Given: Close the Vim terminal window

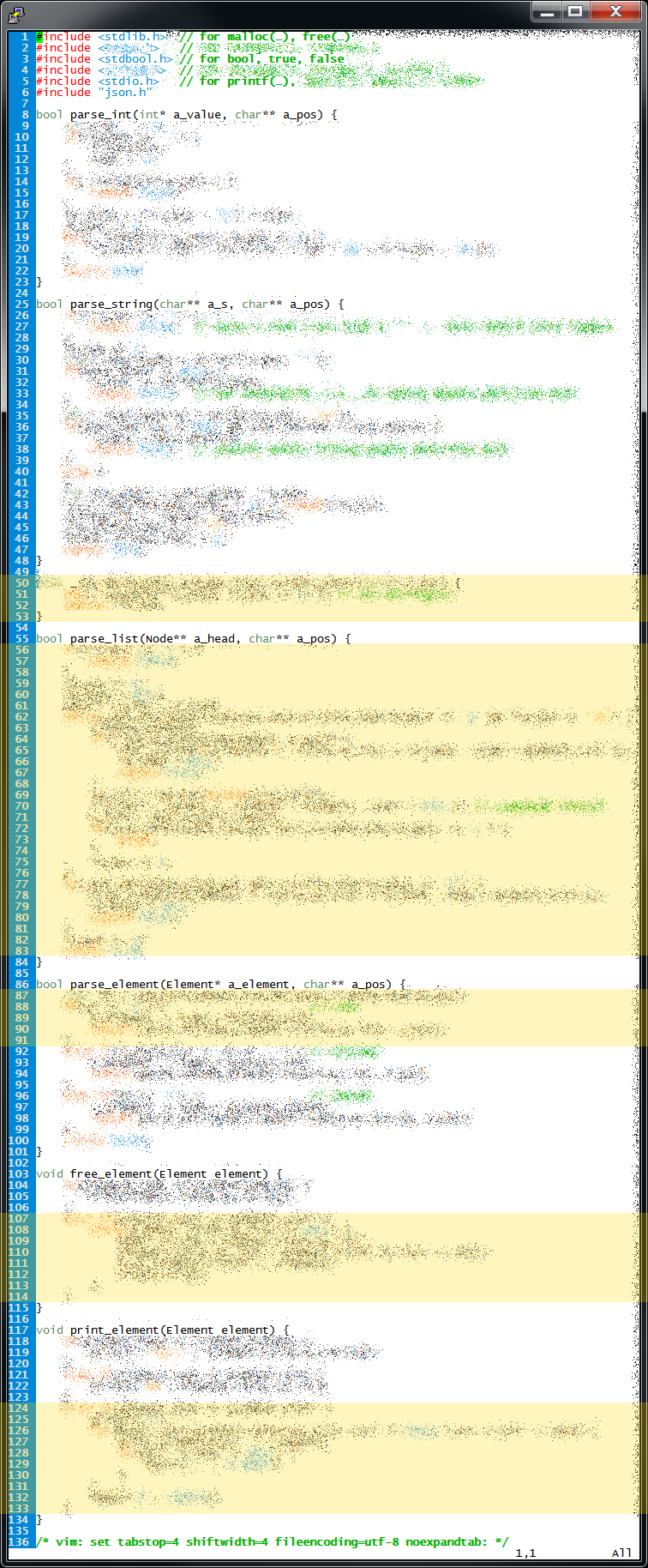Looking at the screenshot, I should pos(615,11).
